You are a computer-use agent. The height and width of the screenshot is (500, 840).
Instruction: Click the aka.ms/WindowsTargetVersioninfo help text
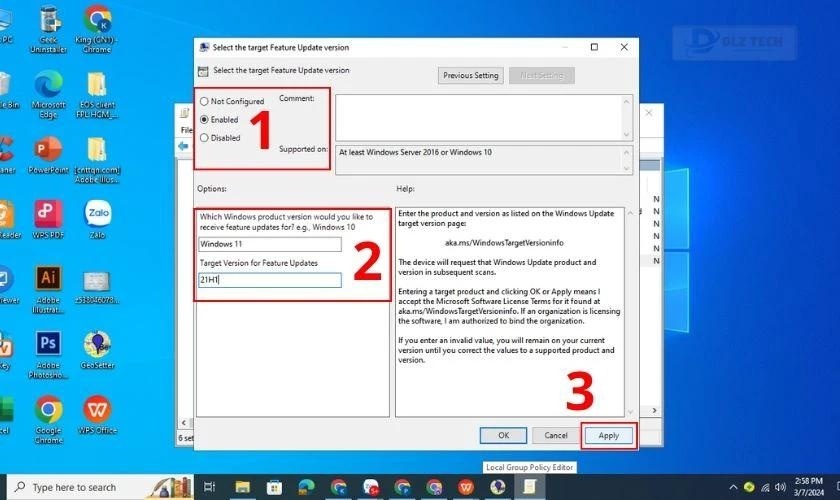(504, 243)
